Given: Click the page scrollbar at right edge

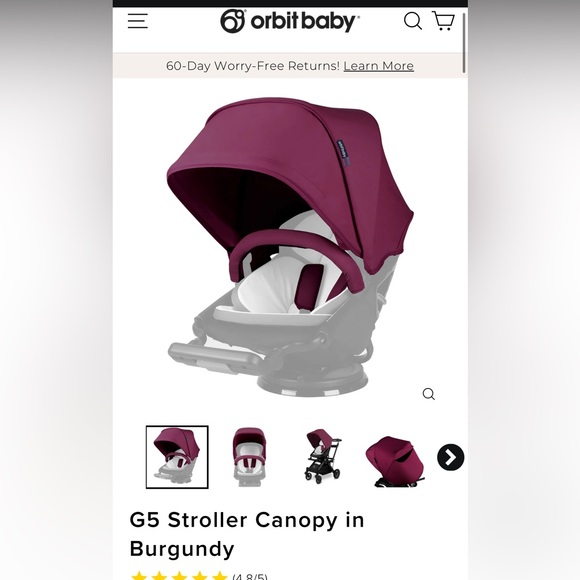Looking at the screenshot, I should pos(464,43).
